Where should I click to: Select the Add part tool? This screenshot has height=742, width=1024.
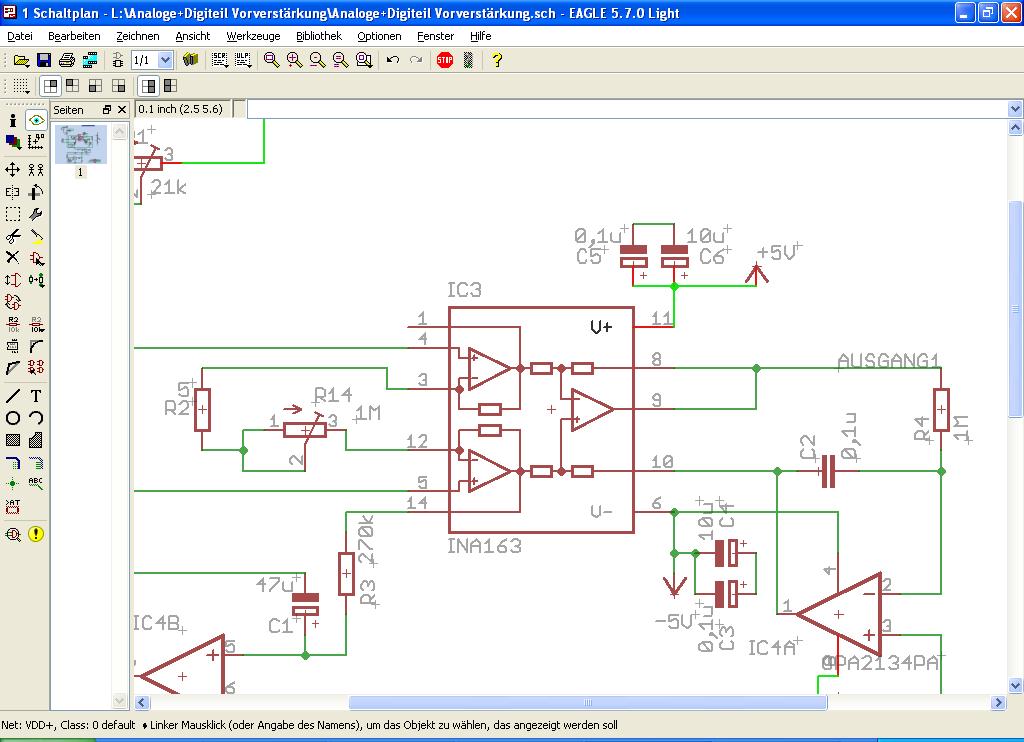coord(36,257)
